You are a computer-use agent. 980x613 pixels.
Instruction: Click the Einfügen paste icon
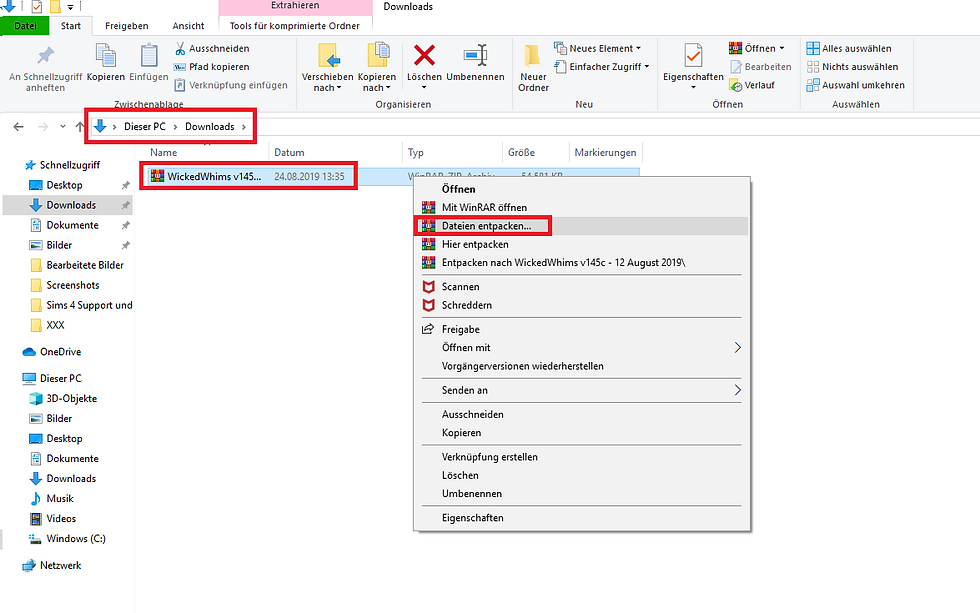[149, 55]
